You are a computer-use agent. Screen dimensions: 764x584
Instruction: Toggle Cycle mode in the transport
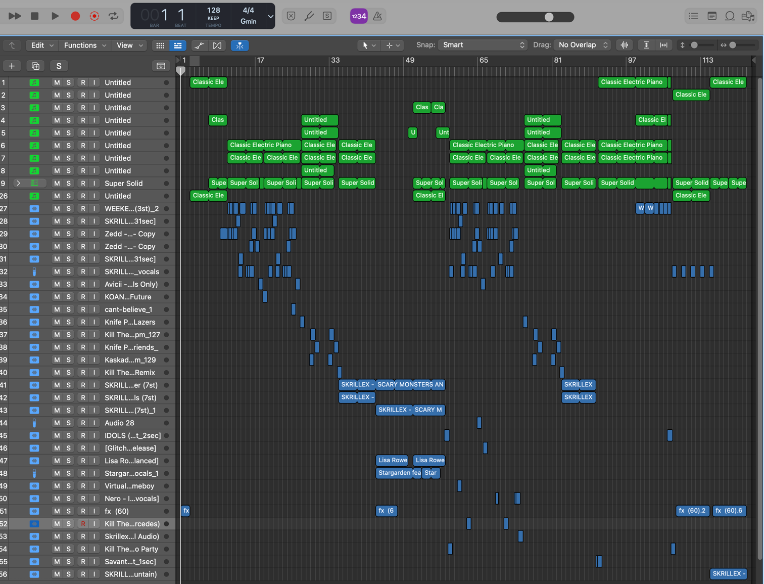(x=114, y=16)
